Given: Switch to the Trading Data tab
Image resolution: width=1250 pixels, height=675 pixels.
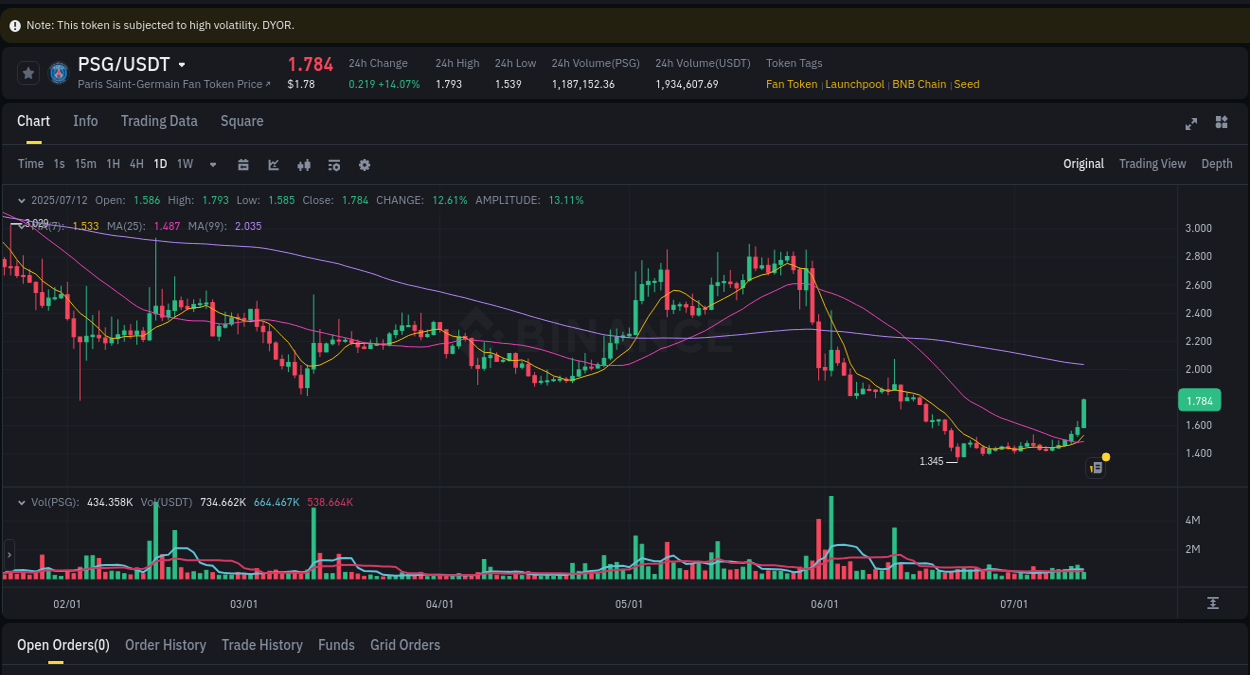Looking at the screenshot, I should pyautogui.click(x=159, y=121).
